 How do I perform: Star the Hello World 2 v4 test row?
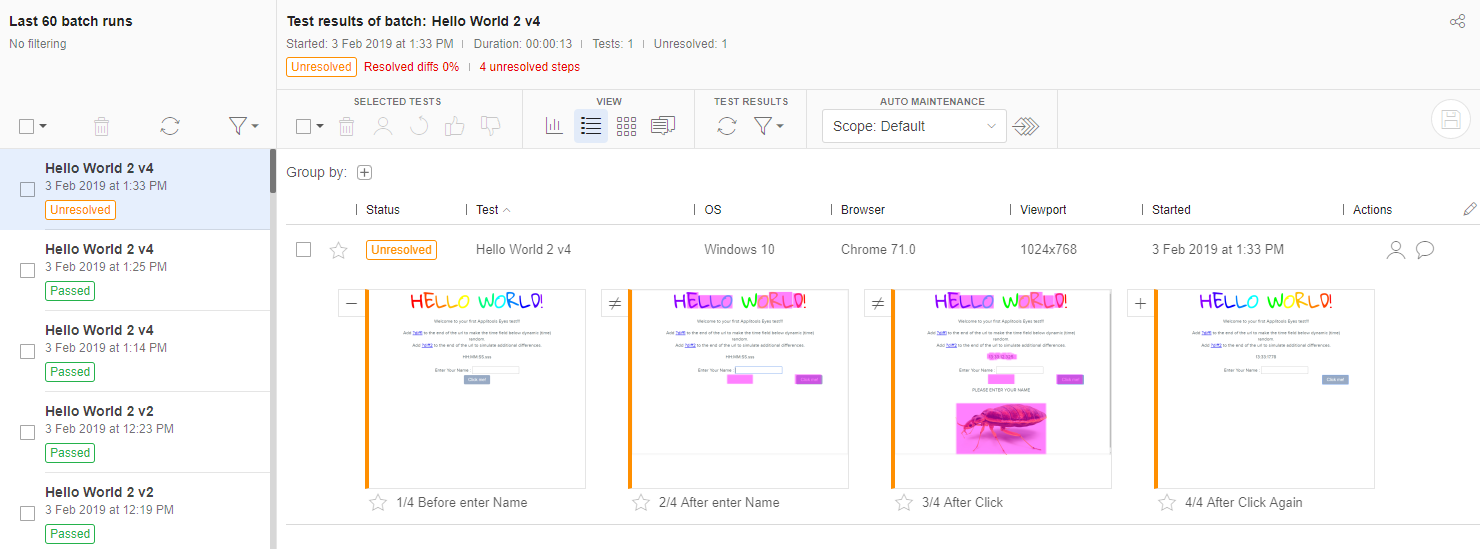coord(339,250)
